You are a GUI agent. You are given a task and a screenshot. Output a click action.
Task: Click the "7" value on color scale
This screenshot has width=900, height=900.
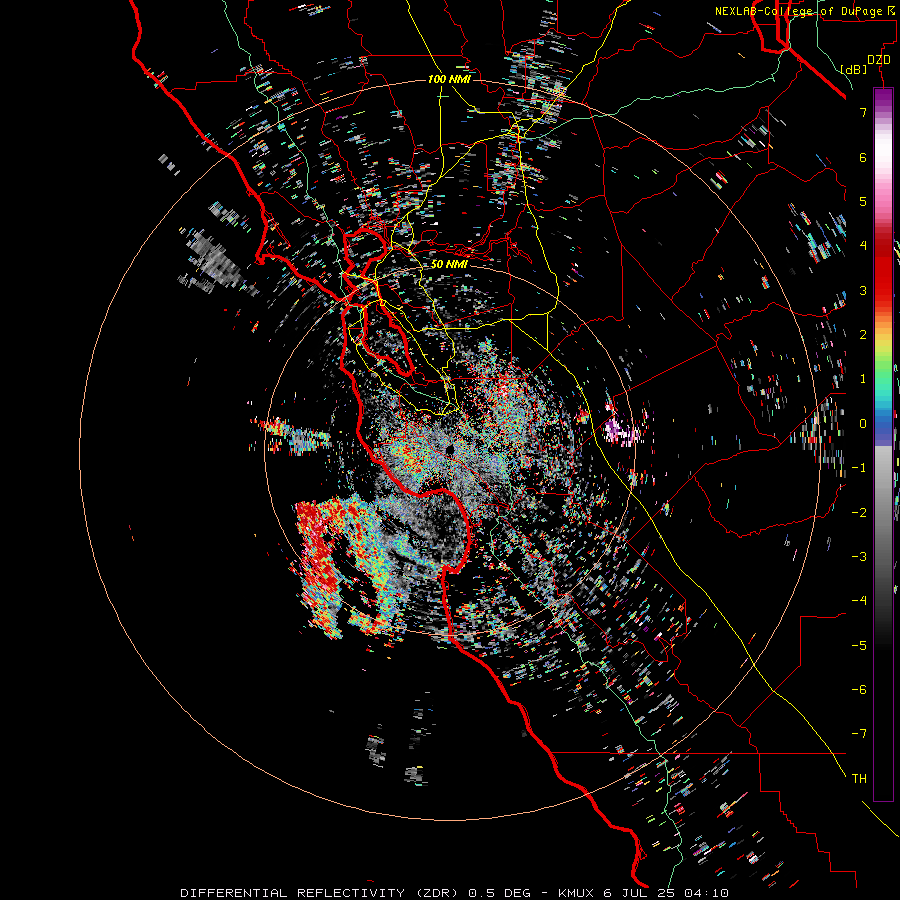point(863,112)
